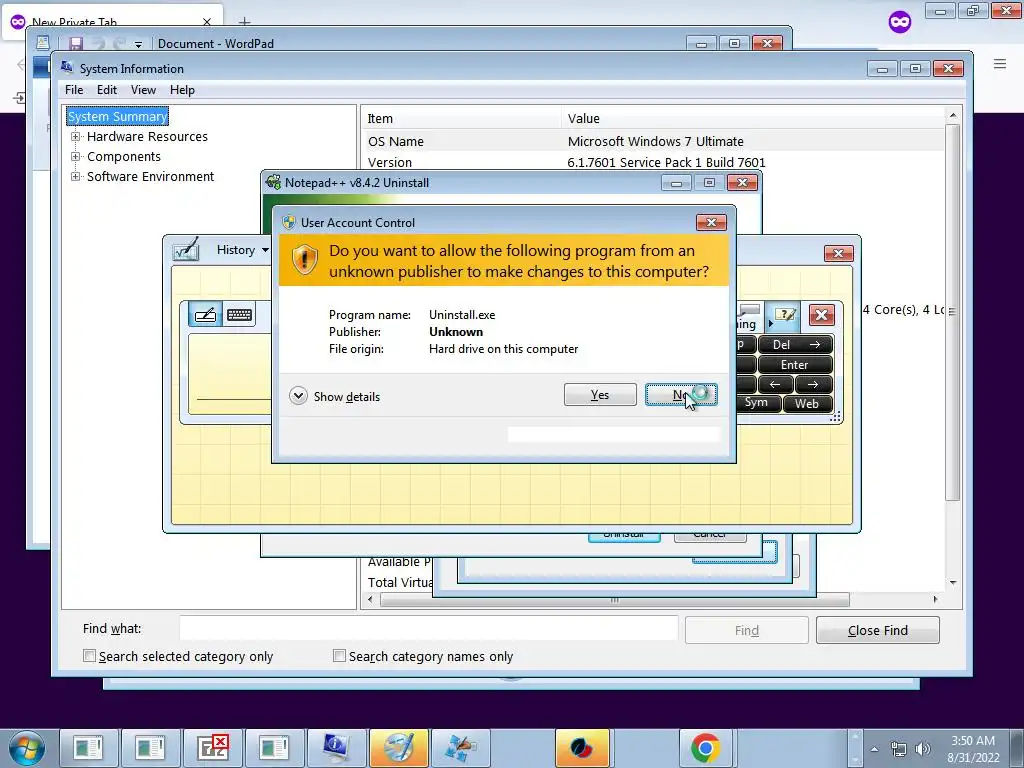Expand Show details in User Account Control

pyautogui.click(x=334, y=396)
